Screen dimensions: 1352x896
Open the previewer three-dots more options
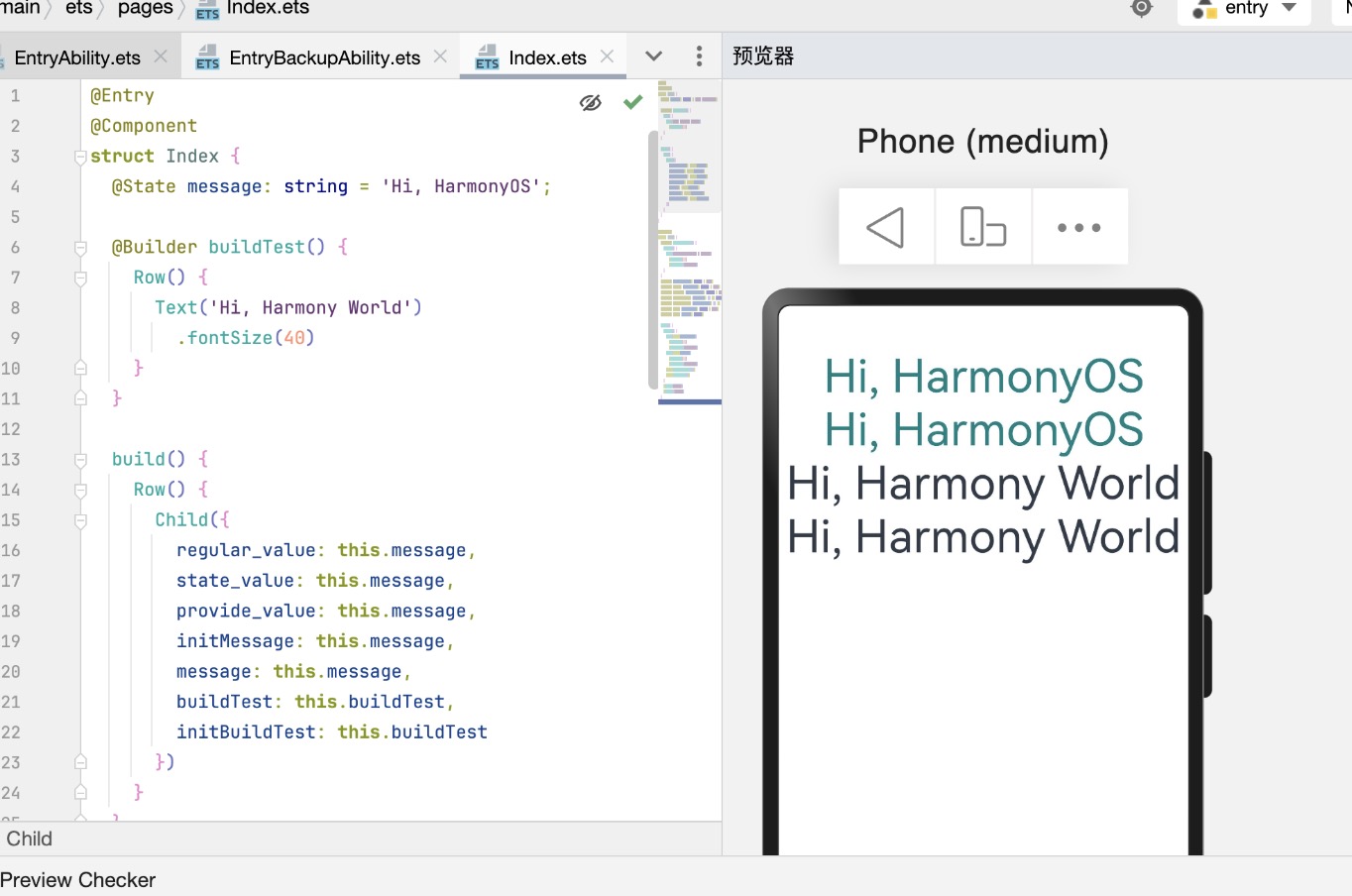point(1078,228)
